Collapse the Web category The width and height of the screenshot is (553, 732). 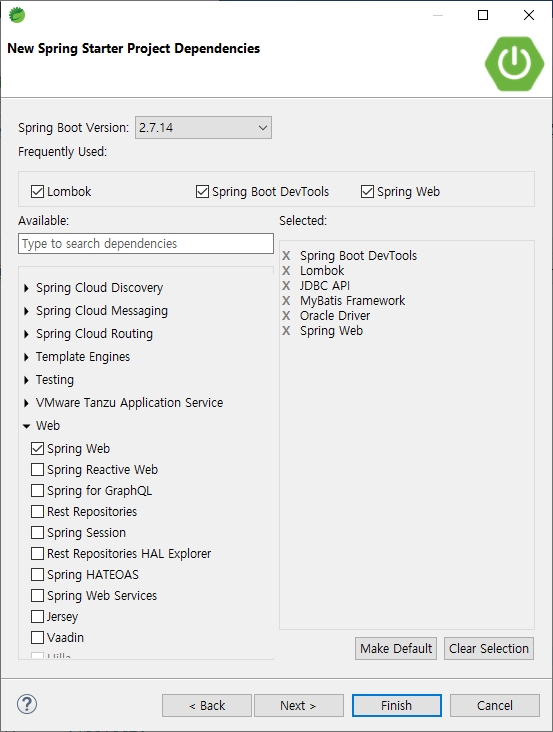tap(26, 426)
